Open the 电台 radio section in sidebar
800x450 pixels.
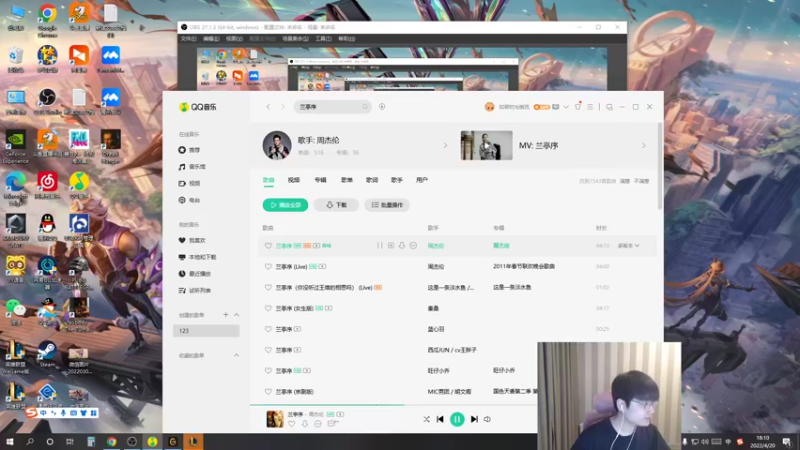[x=189, y=200]
